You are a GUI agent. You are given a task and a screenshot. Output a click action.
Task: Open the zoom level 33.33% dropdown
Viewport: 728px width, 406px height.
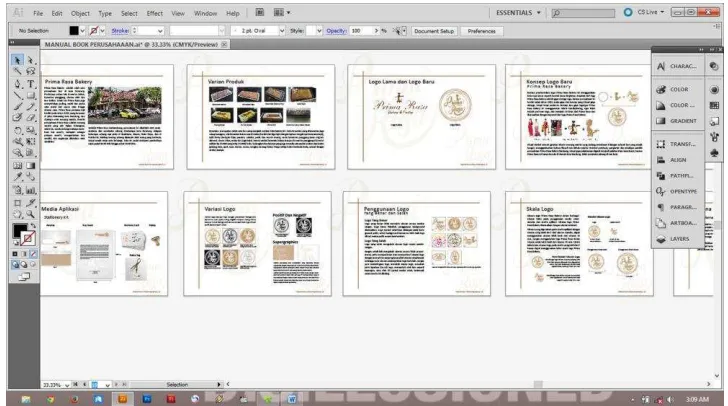pyautogui.click(x=67, y=385)
